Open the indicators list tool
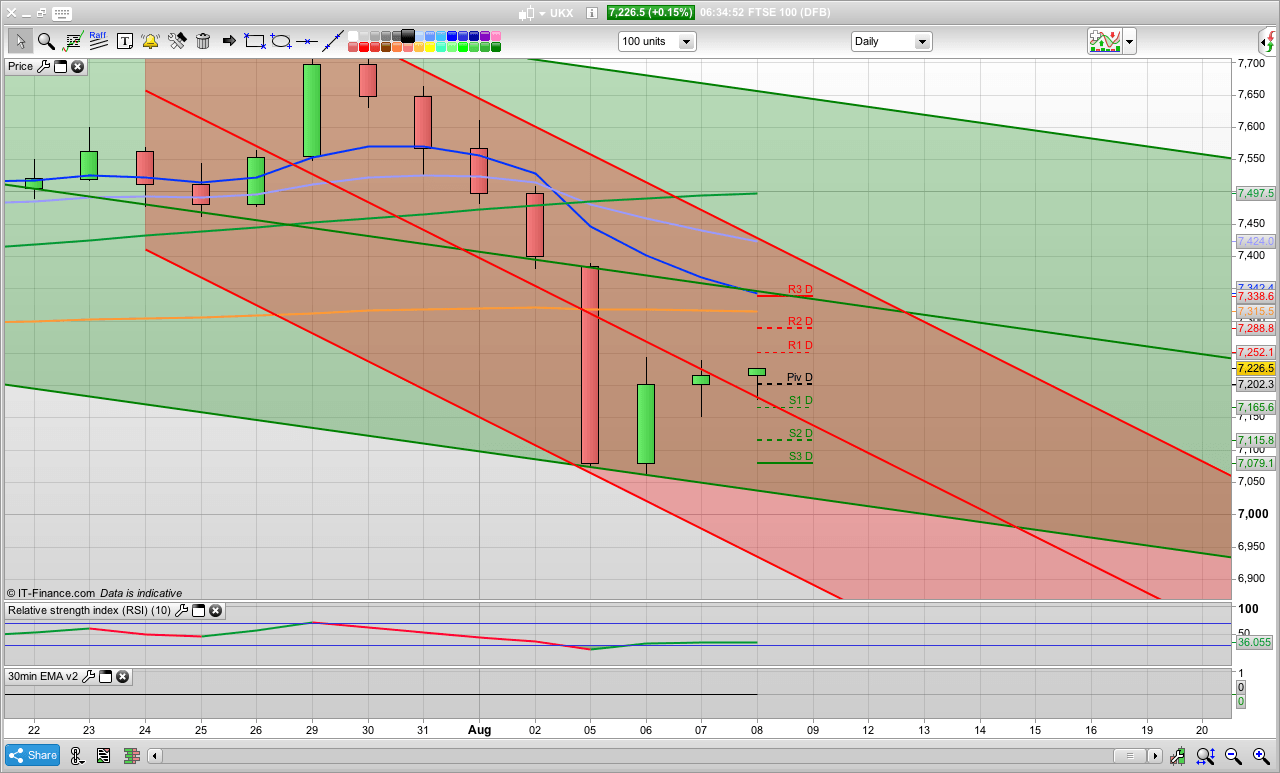1280x773 pixels. click(x=72, y=41)
